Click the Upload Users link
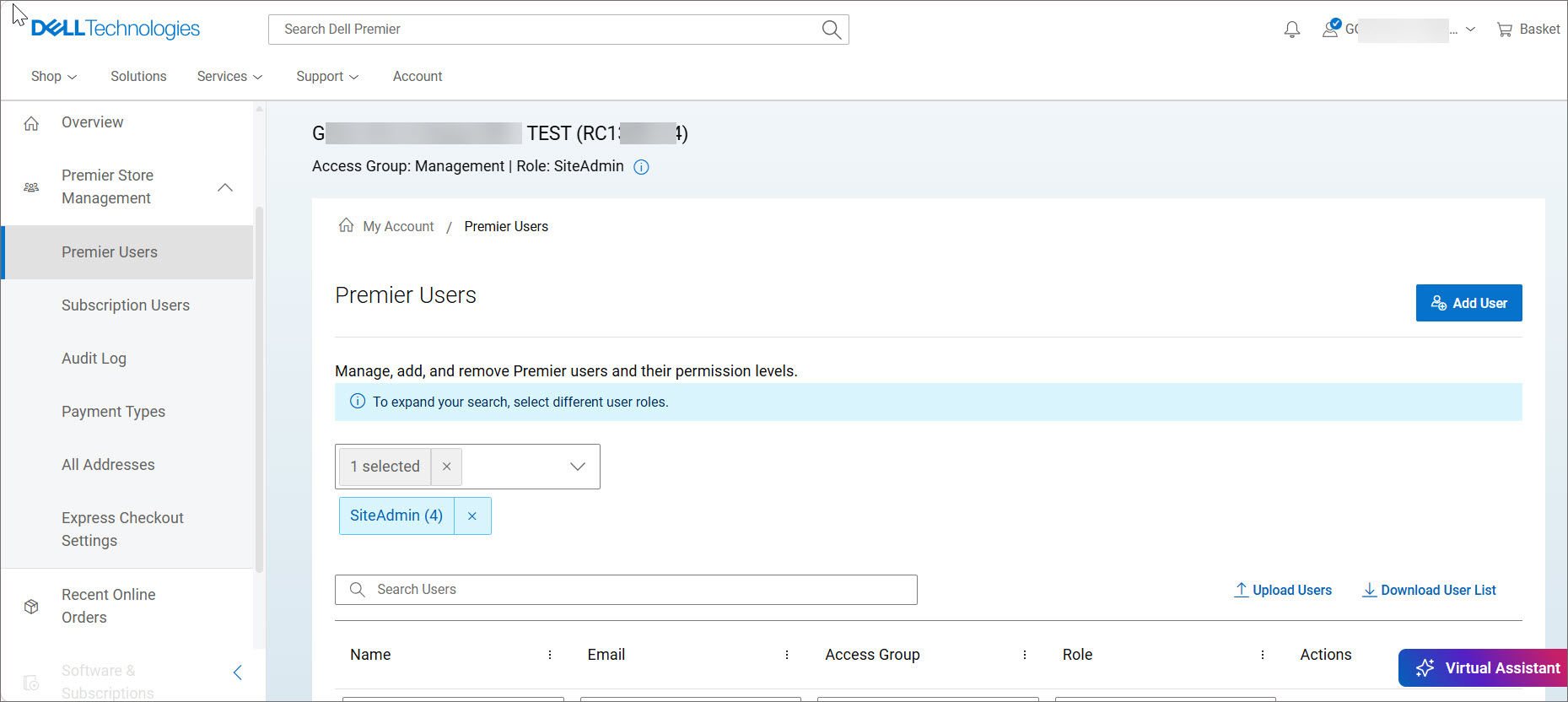 [1283, 590]
